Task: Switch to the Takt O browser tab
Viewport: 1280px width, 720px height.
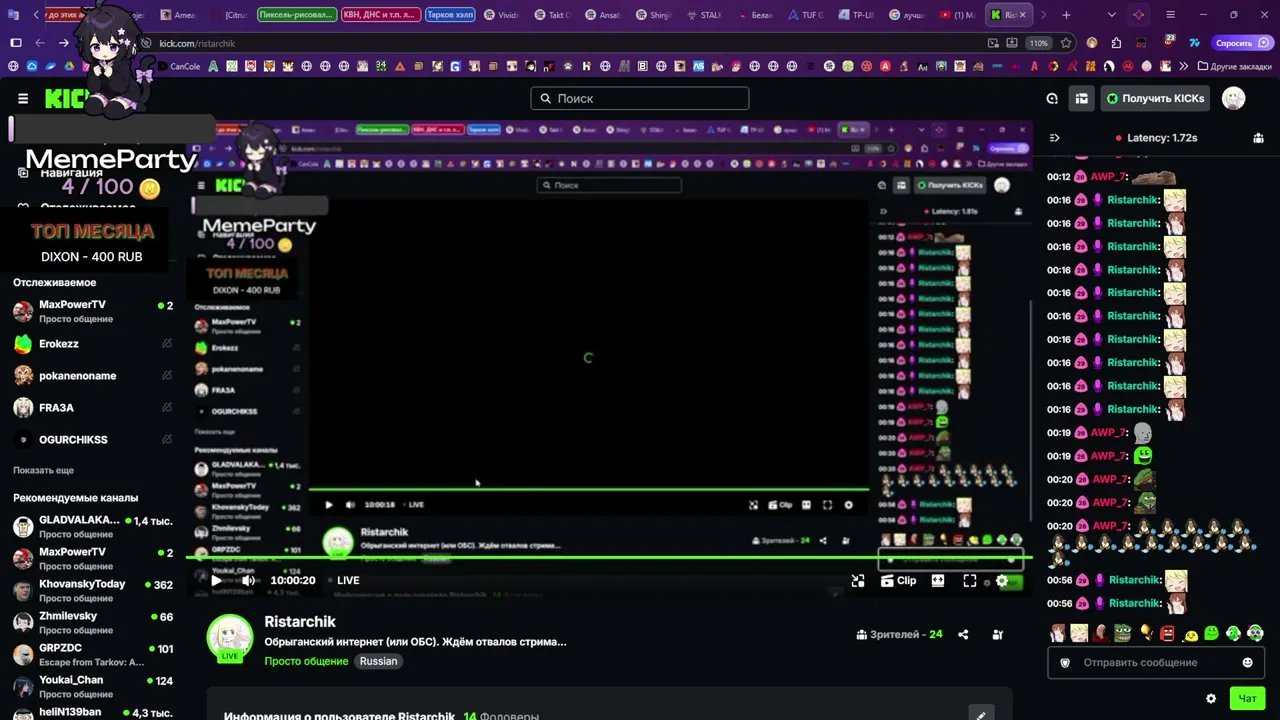Action: (551, 15)
